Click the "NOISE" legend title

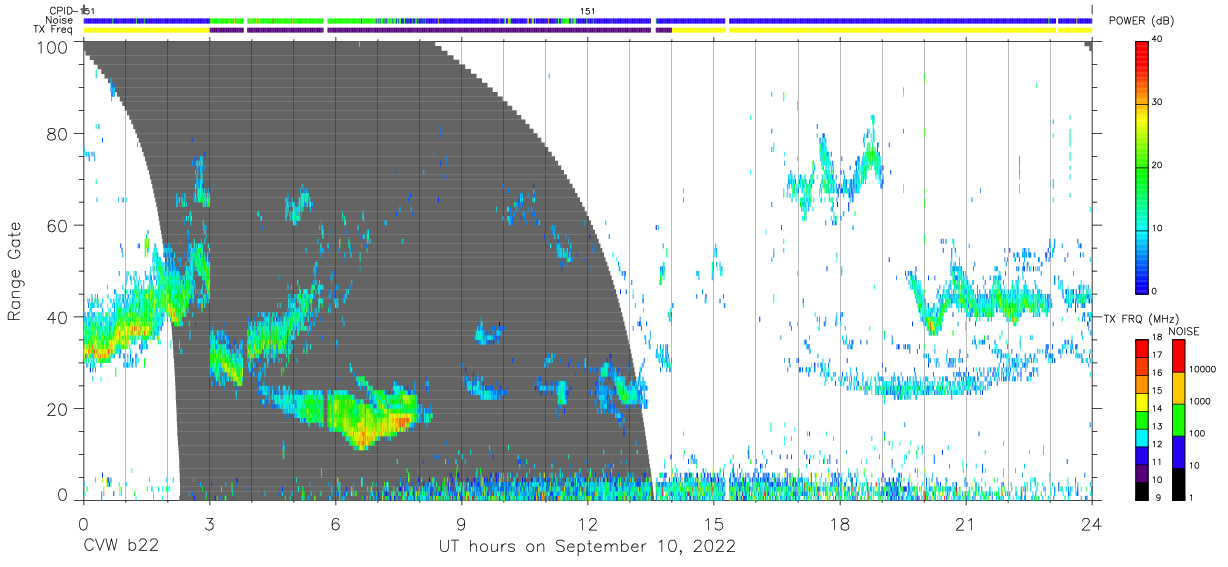pyautogui.click(x=1183, y=331)
